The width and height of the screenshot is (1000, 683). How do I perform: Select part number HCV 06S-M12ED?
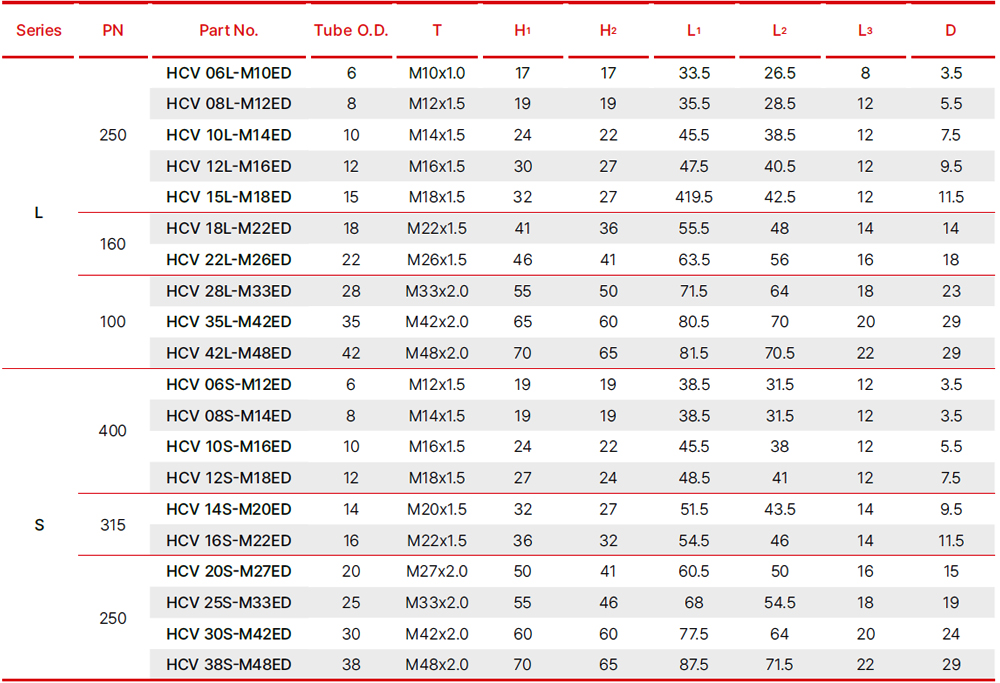pos(229,385)
